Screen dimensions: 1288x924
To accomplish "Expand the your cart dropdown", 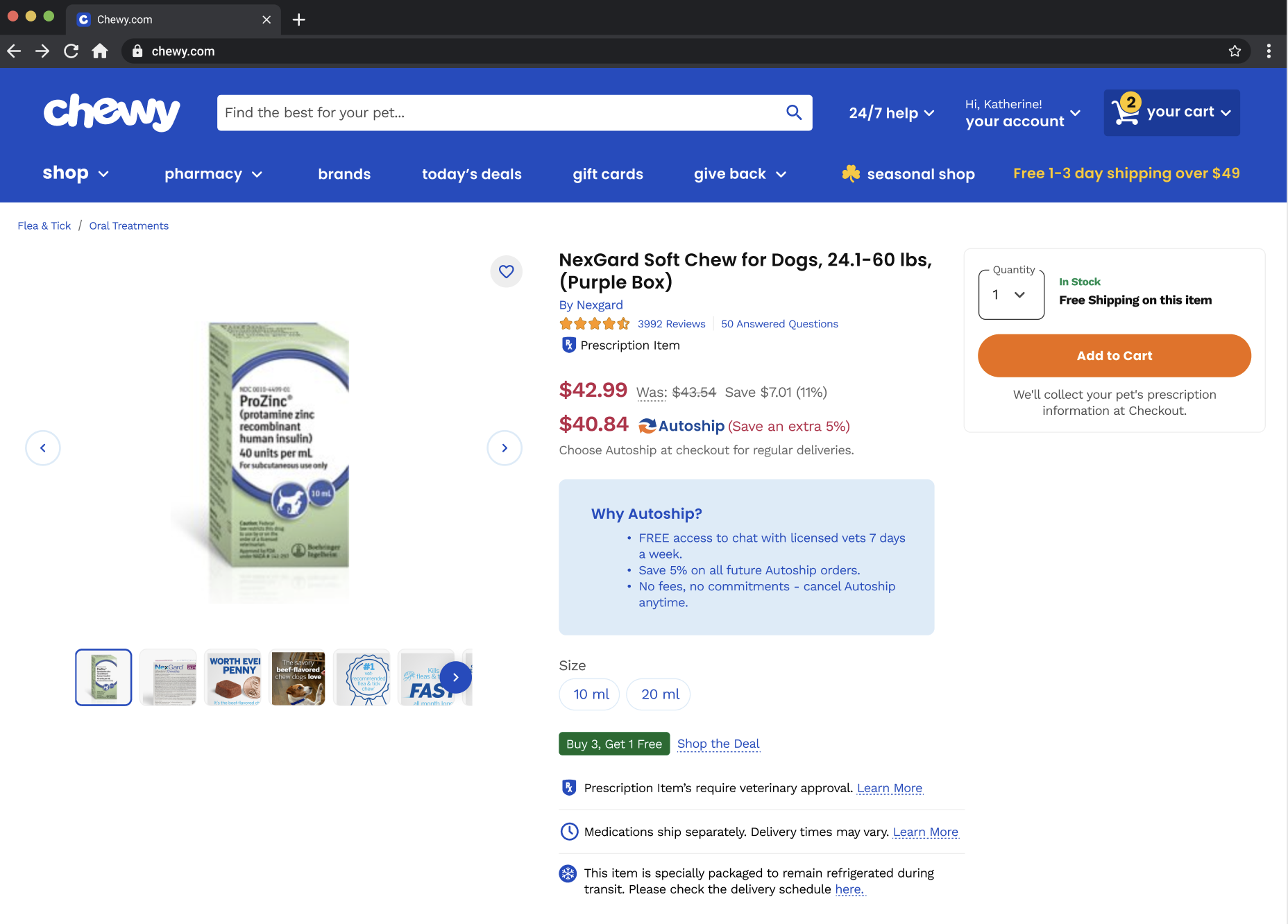I will click(x=1172, y=112).
